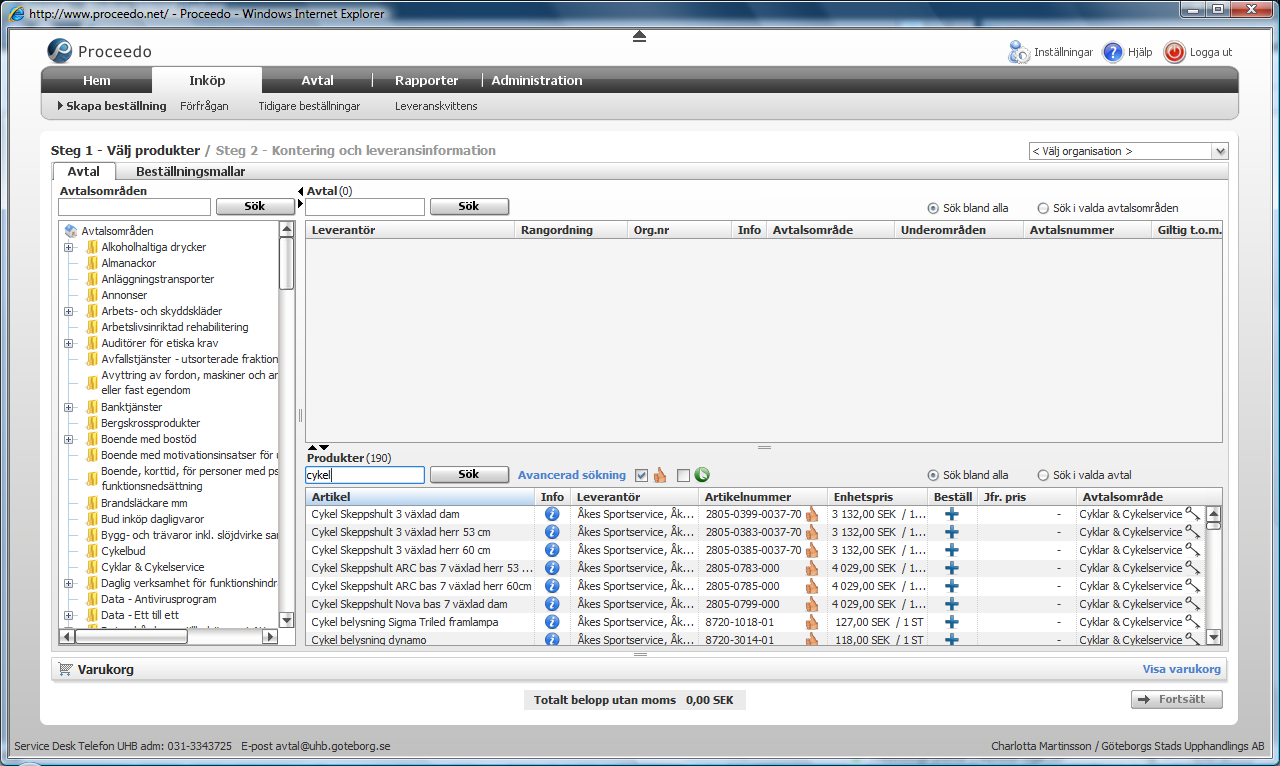Select Sök i valda avtalsområden
Viewport: 1280px width, 766px height.
1043,208
